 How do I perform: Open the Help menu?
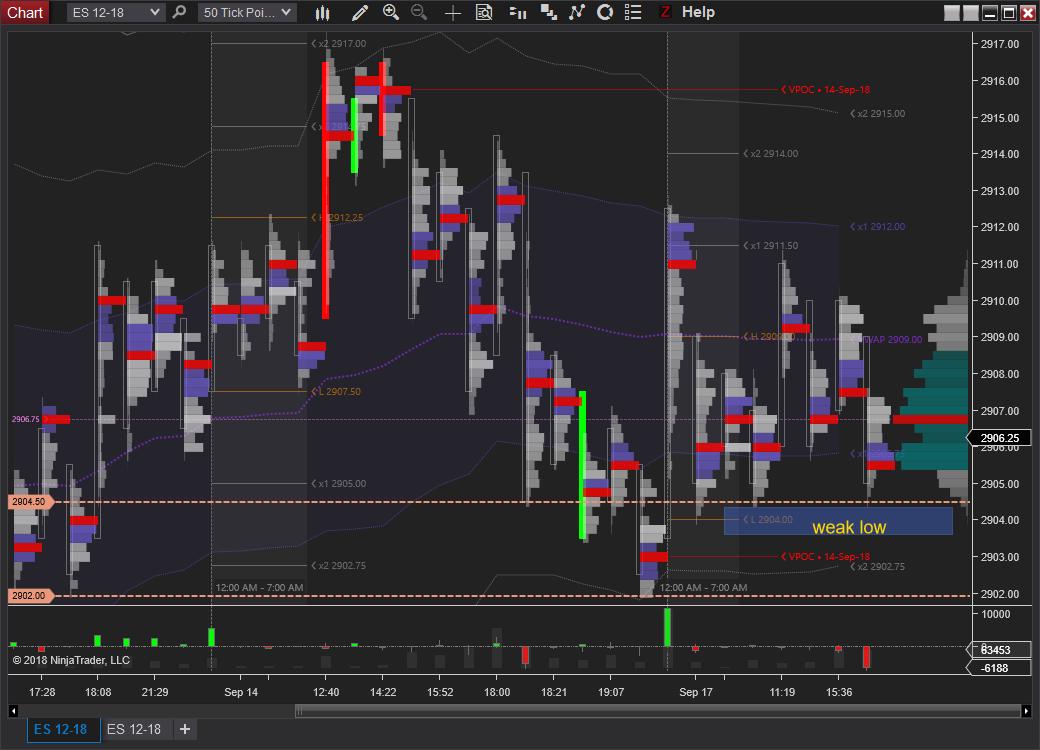coord(698,12)
